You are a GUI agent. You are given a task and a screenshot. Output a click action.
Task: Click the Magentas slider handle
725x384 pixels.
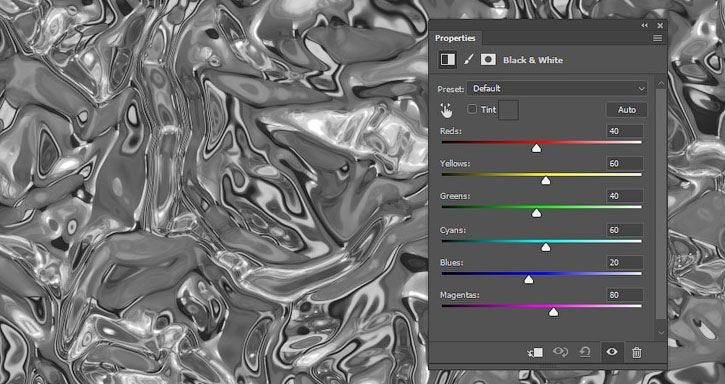553,312
